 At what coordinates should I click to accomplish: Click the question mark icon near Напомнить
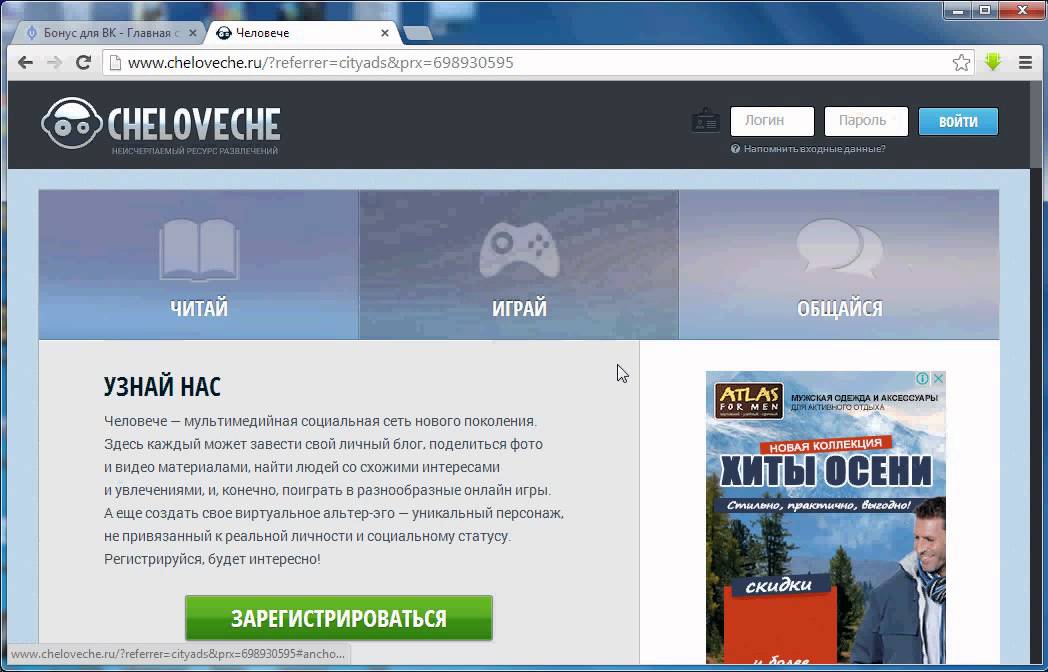pos(735,148)
